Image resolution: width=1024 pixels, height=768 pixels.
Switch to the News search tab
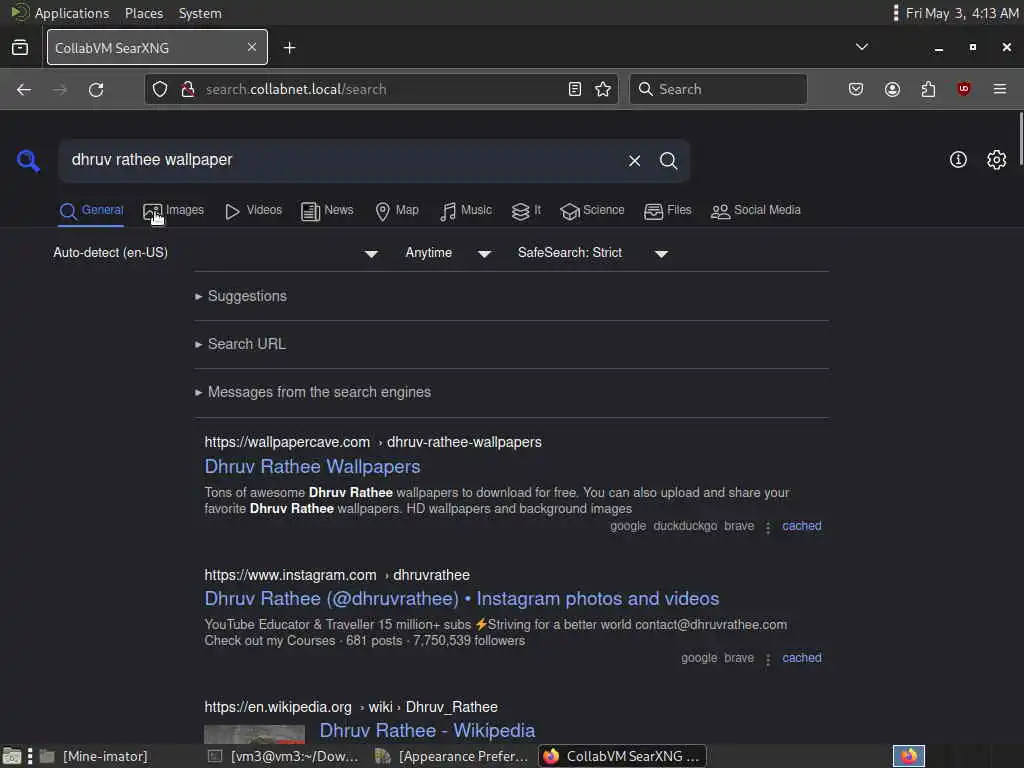point(327,210)
